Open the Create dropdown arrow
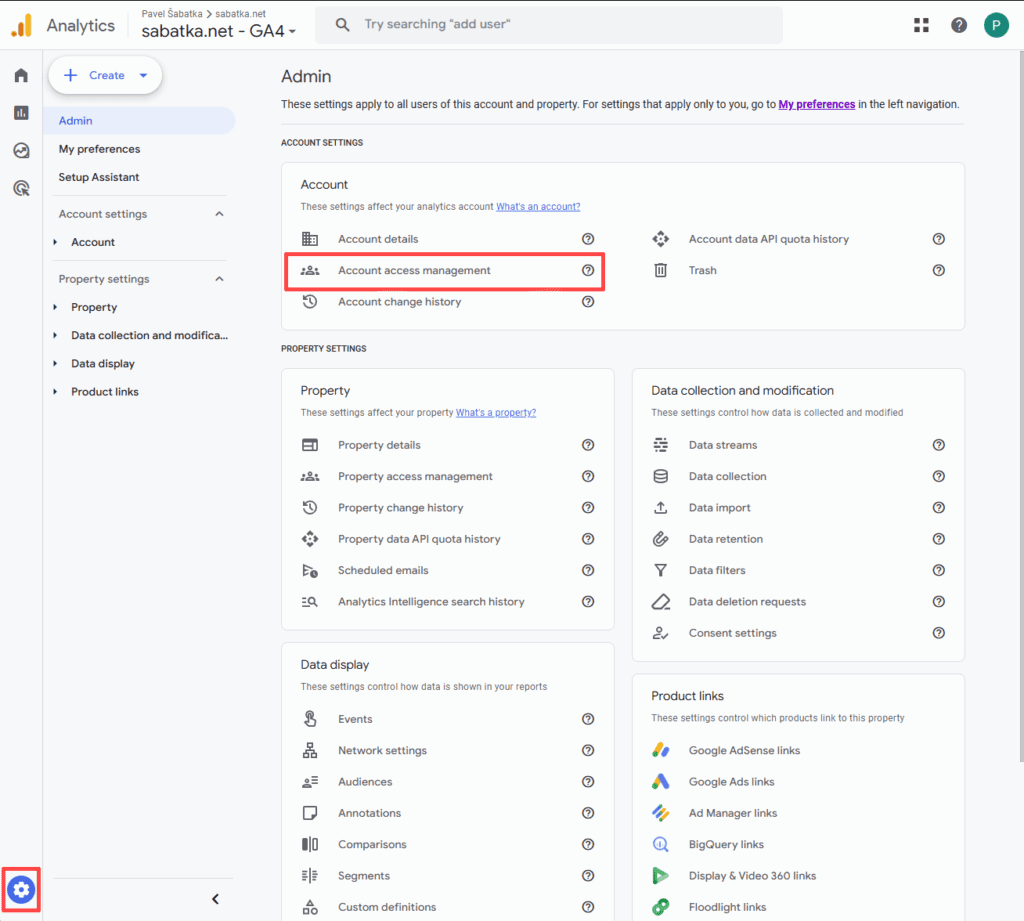1024x921 pixels. (144, 76)
